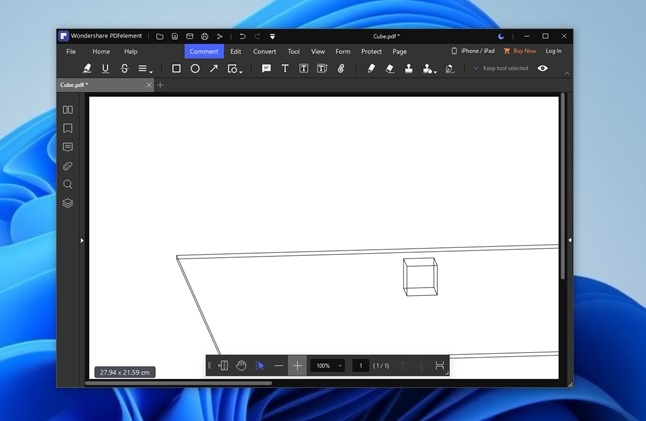The width and height of the screenshot is (646, 421).
Task: Zoom out with the minus button
Action: [x=279, y=366]
